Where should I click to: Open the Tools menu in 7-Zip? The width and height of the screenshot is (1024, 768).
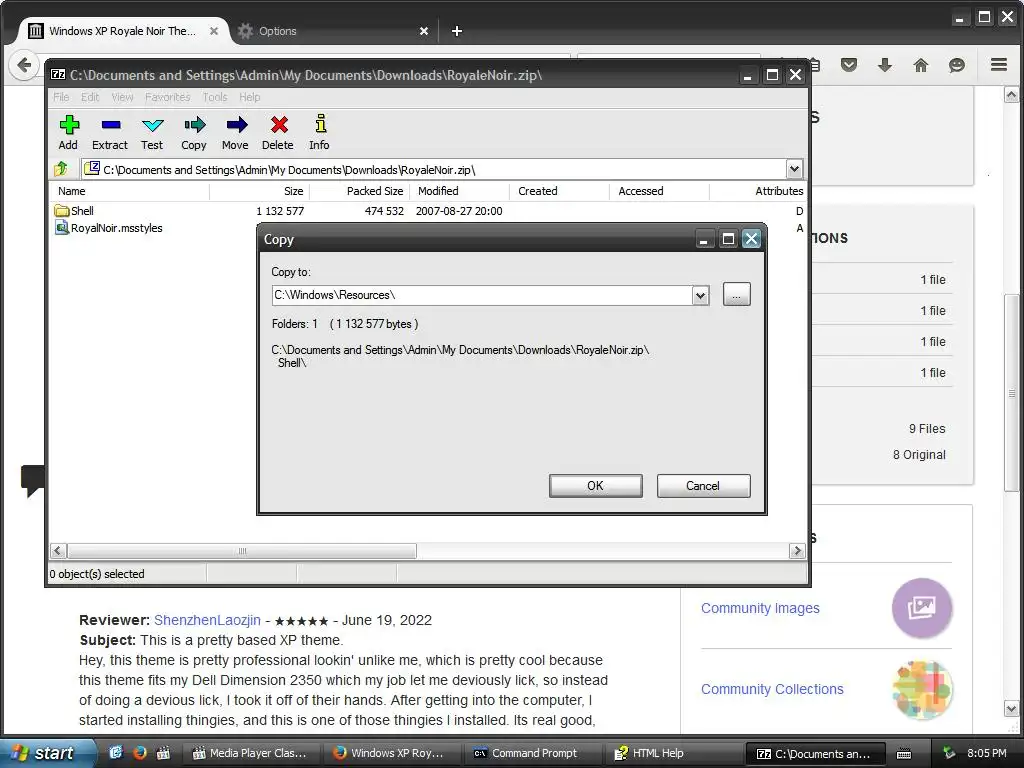215,97
